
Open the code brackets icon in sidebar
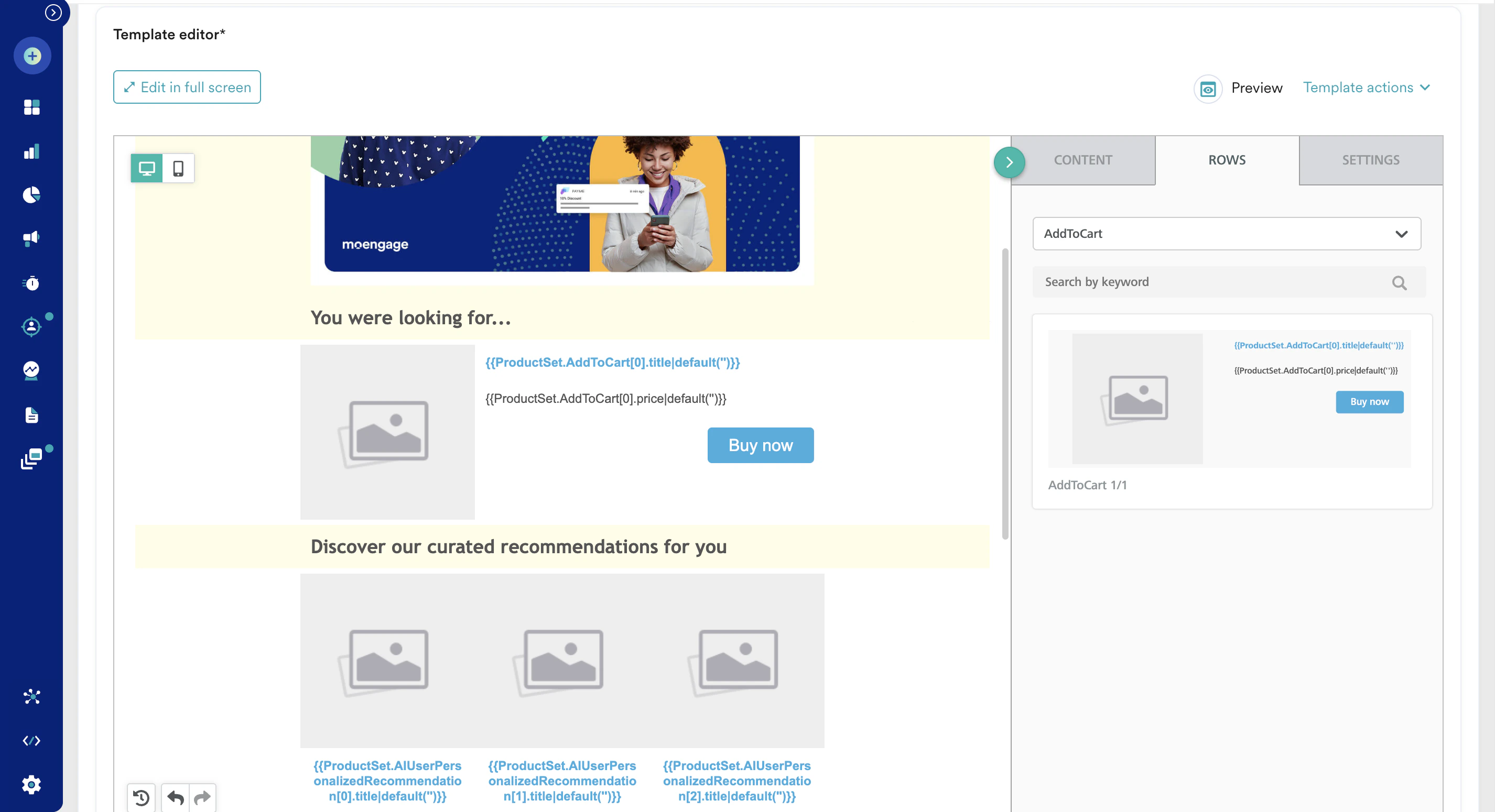(x=31, y=741)
